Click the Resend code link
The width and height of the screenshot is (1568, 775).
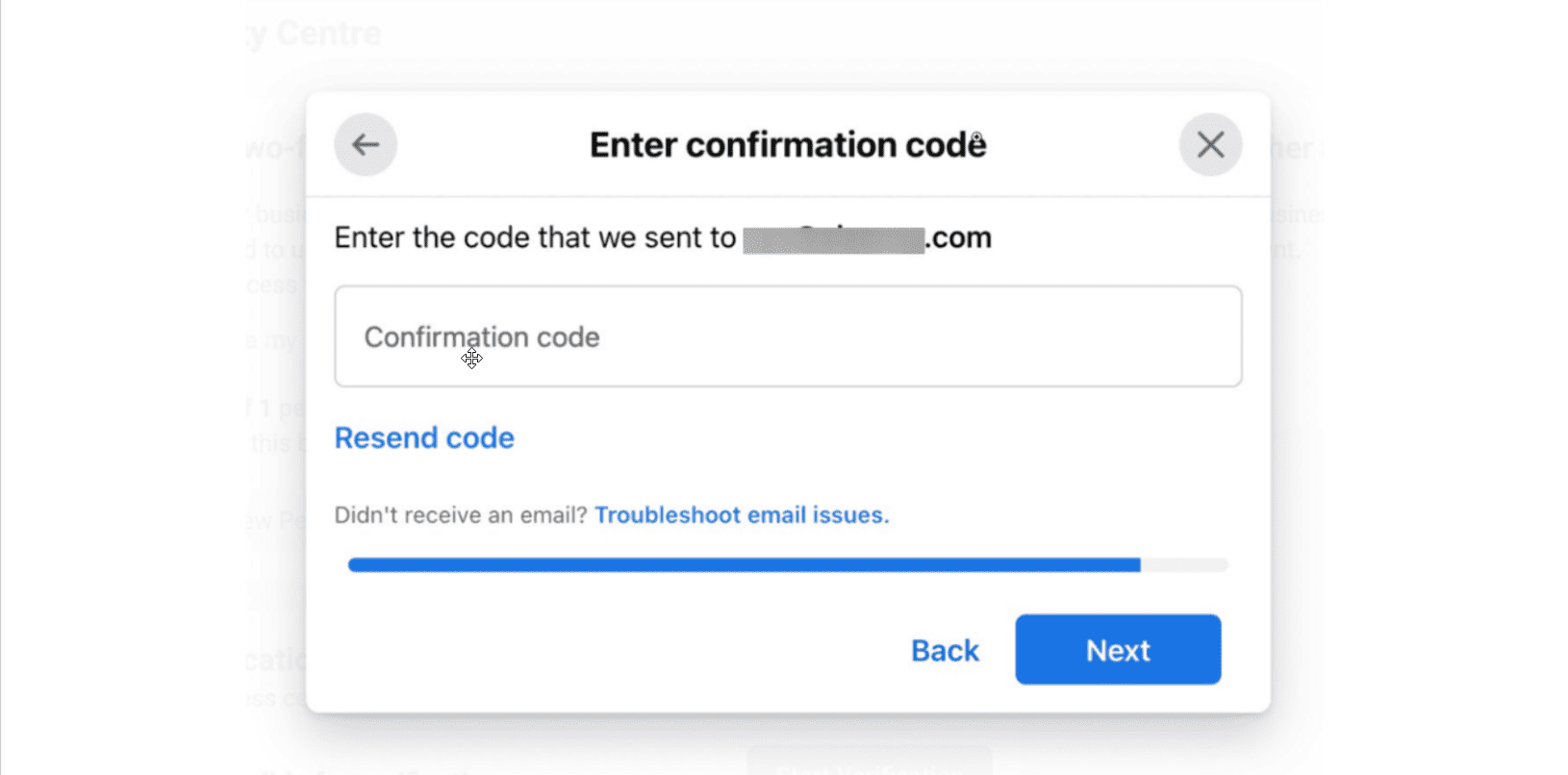coord(424,438)
